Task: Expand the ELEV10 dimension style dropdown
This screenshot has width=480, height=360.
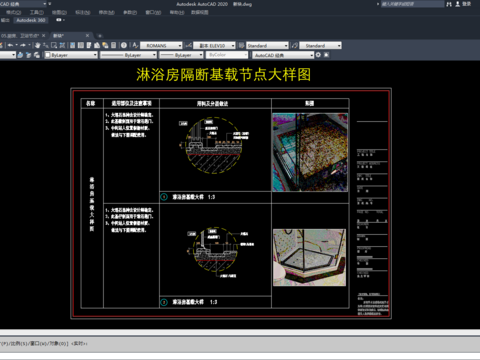Action: (214, 45)
